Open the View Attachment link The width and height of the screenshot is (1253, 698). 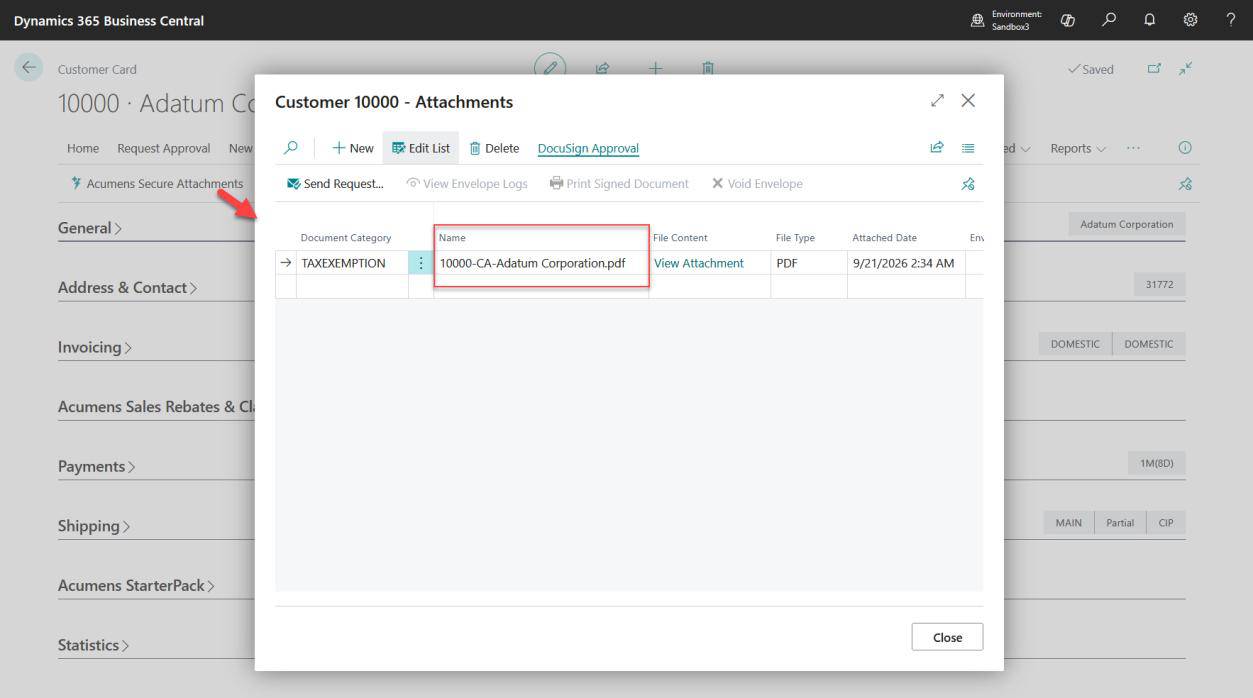[699, 263]
